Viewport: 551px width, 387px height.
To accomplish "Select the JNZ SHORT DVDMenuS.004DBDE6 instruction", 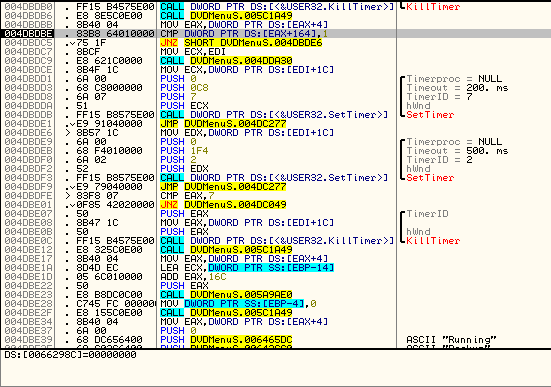I will 241,43.
